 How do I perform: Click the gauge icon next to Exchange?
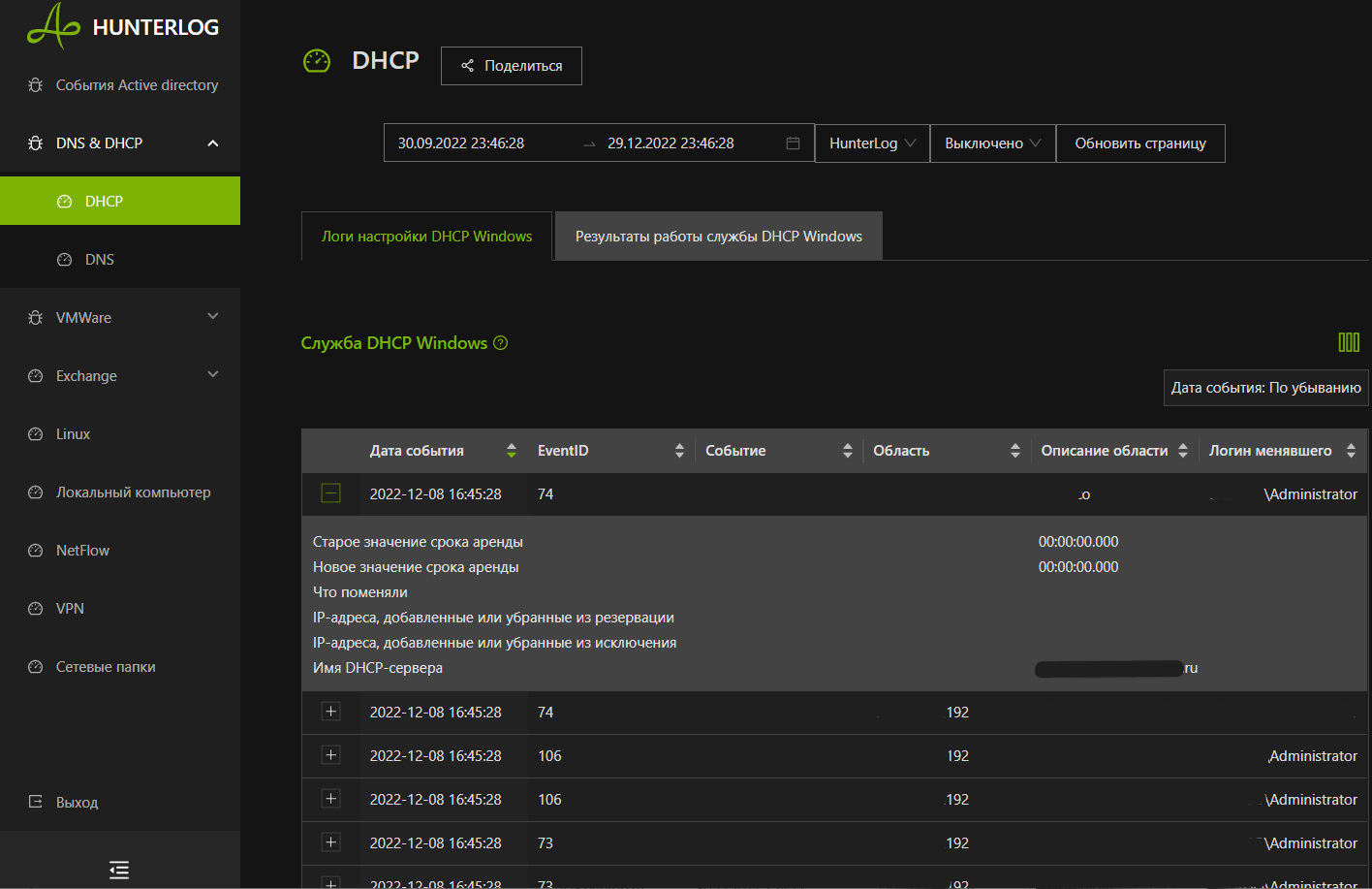click(36, 376)
